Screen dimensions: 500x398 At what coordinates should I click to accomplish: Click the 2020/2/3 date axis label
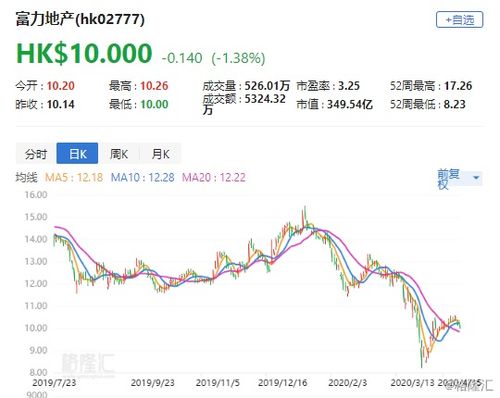click(x=348, y=383)
